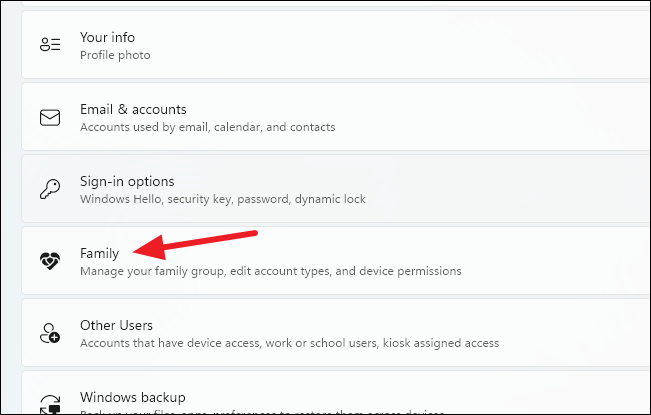Click the 'Manage your family group' description
The image size is (651, 415).
271,271
